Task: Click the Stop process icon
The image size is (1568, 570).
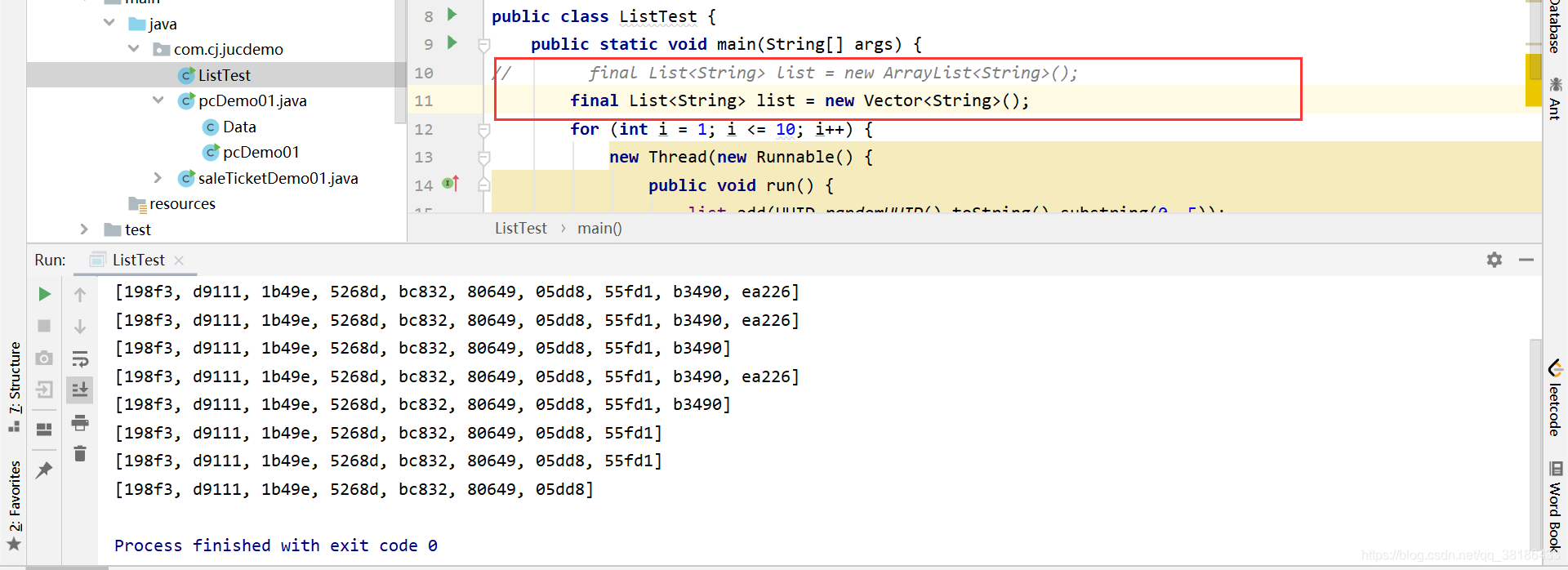Action: (x=45, y=326)
